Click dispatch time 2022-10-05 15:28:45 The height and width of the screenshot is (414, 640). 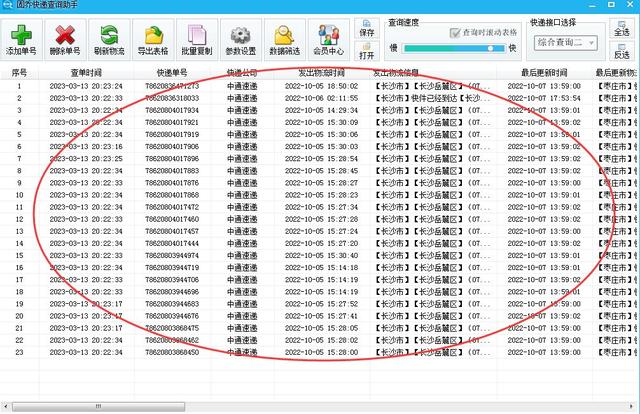pyautogui.click(x=321, y=171)
